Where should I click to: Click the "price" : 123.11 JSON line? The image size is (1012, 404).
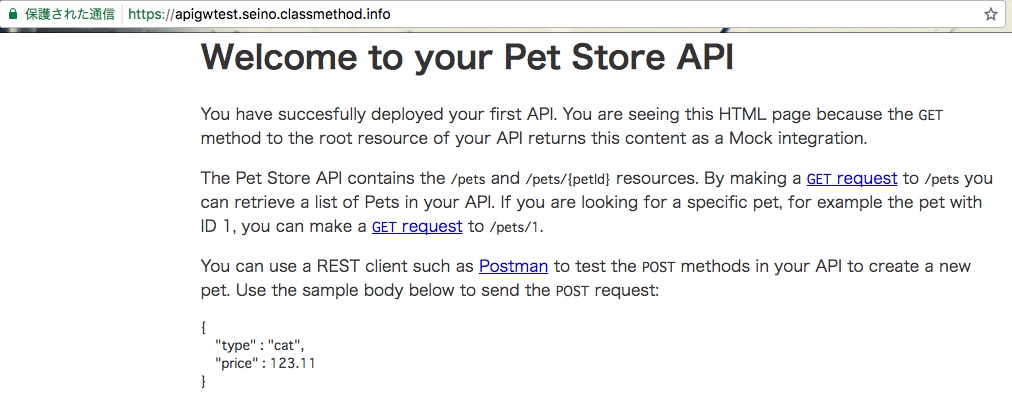click(265, 363)
